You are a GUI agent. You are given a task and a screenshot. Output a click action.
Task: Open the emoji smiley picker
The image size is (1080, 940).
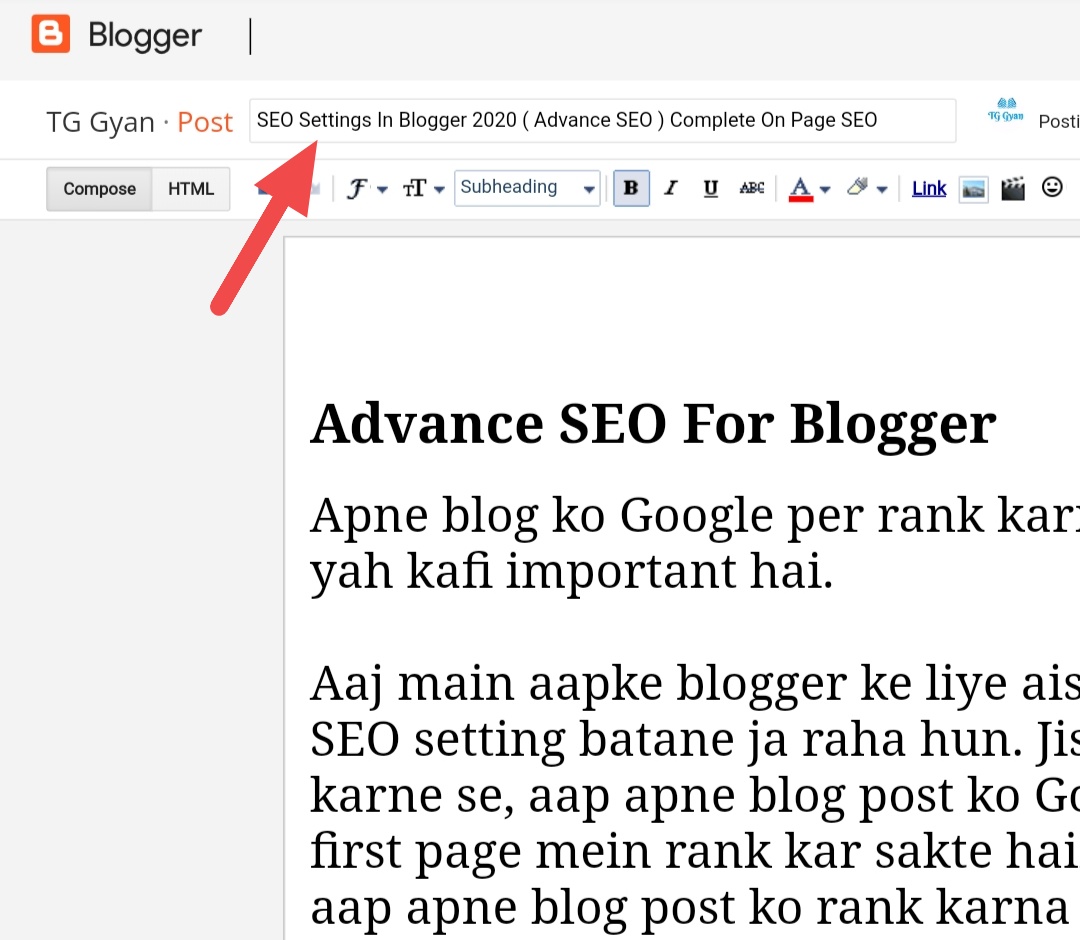[1052, 187]
